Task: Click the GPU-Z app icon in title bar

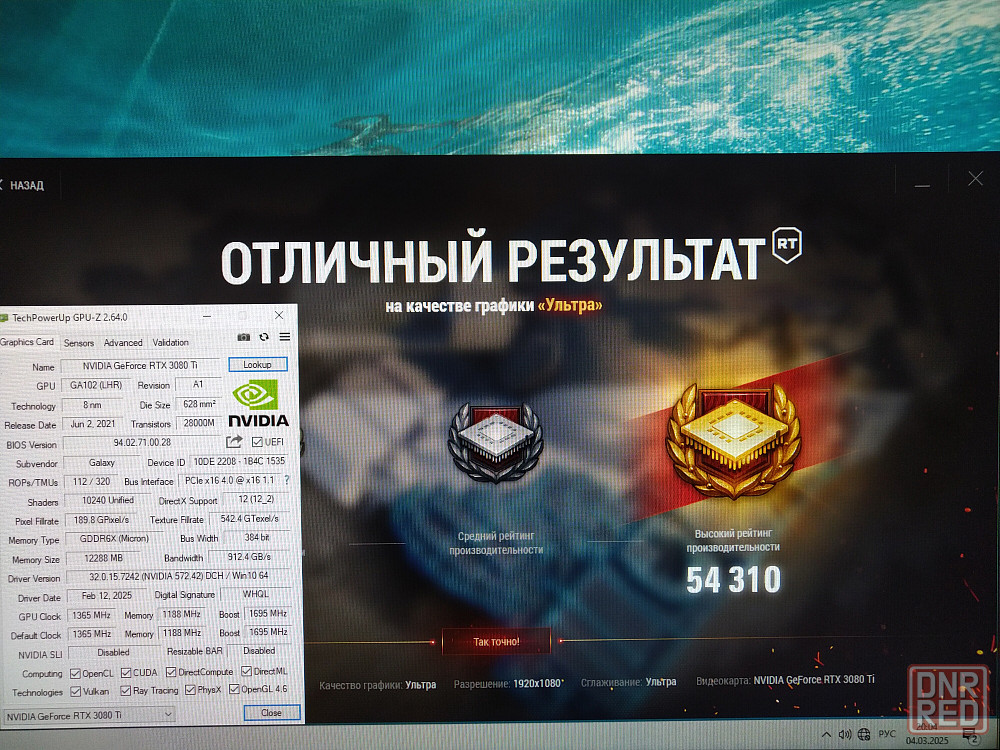Action: coord(4,318)
